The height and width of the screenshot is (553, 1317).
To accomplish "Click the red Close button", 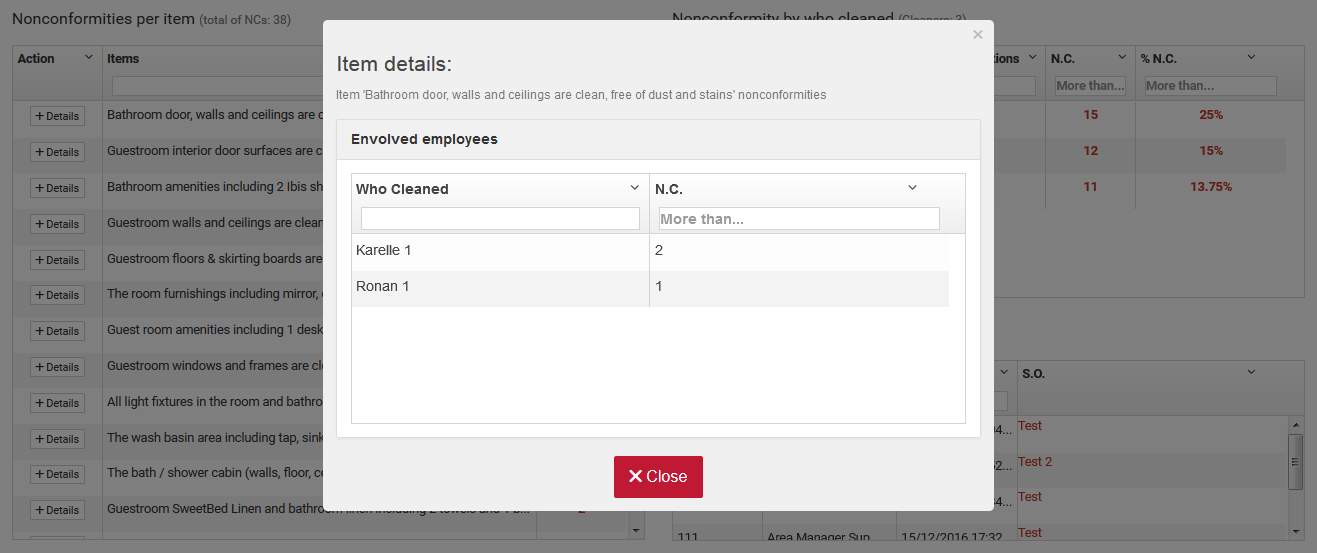I will click(x=658, y=477).
